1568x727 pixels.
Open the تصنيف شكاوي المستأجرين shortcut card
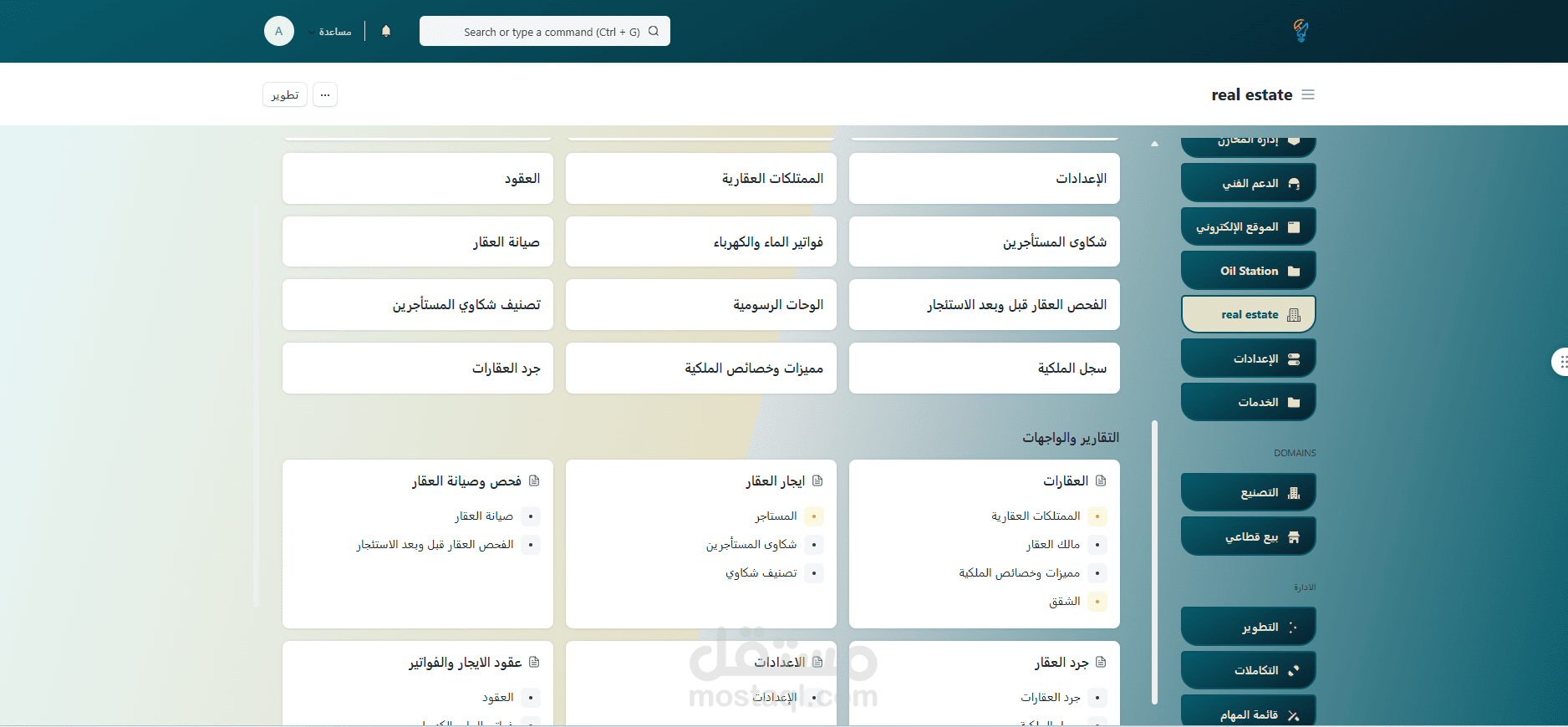tap(418, 304)
